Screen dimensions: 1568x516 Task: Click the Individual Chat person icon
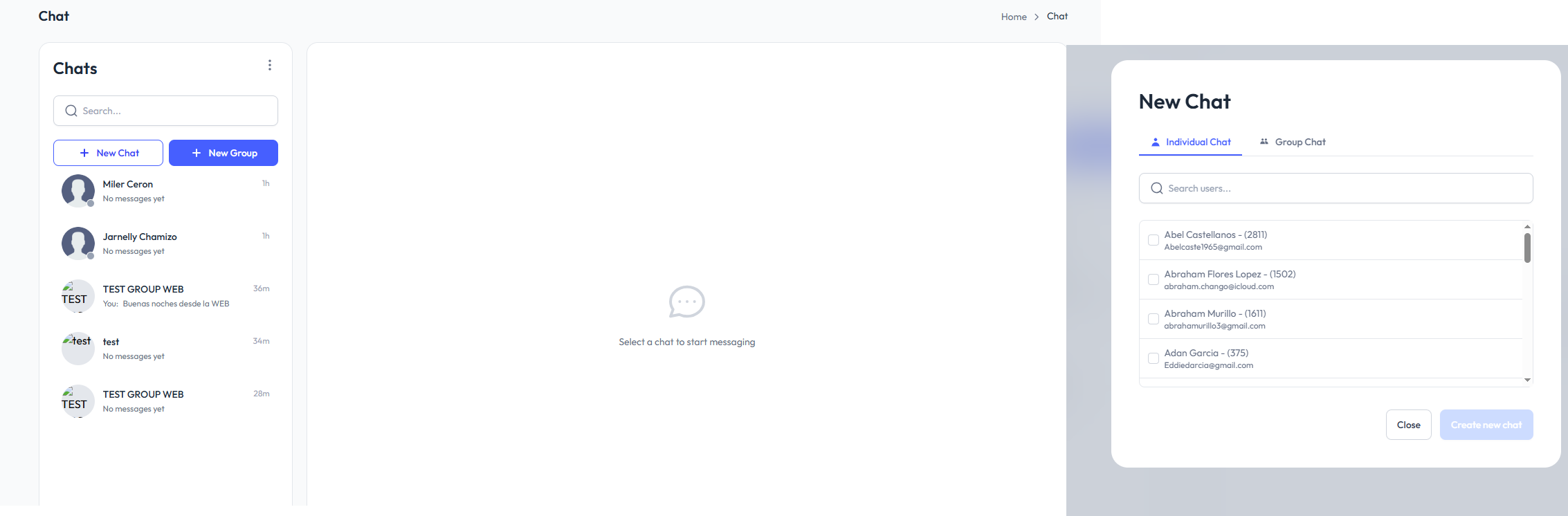tap(1155, 142)
